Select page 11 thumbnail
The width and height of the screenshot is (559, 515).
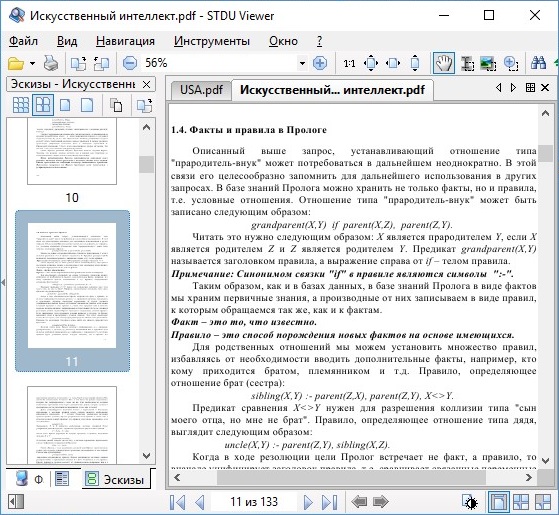click(x=72, y=290)
